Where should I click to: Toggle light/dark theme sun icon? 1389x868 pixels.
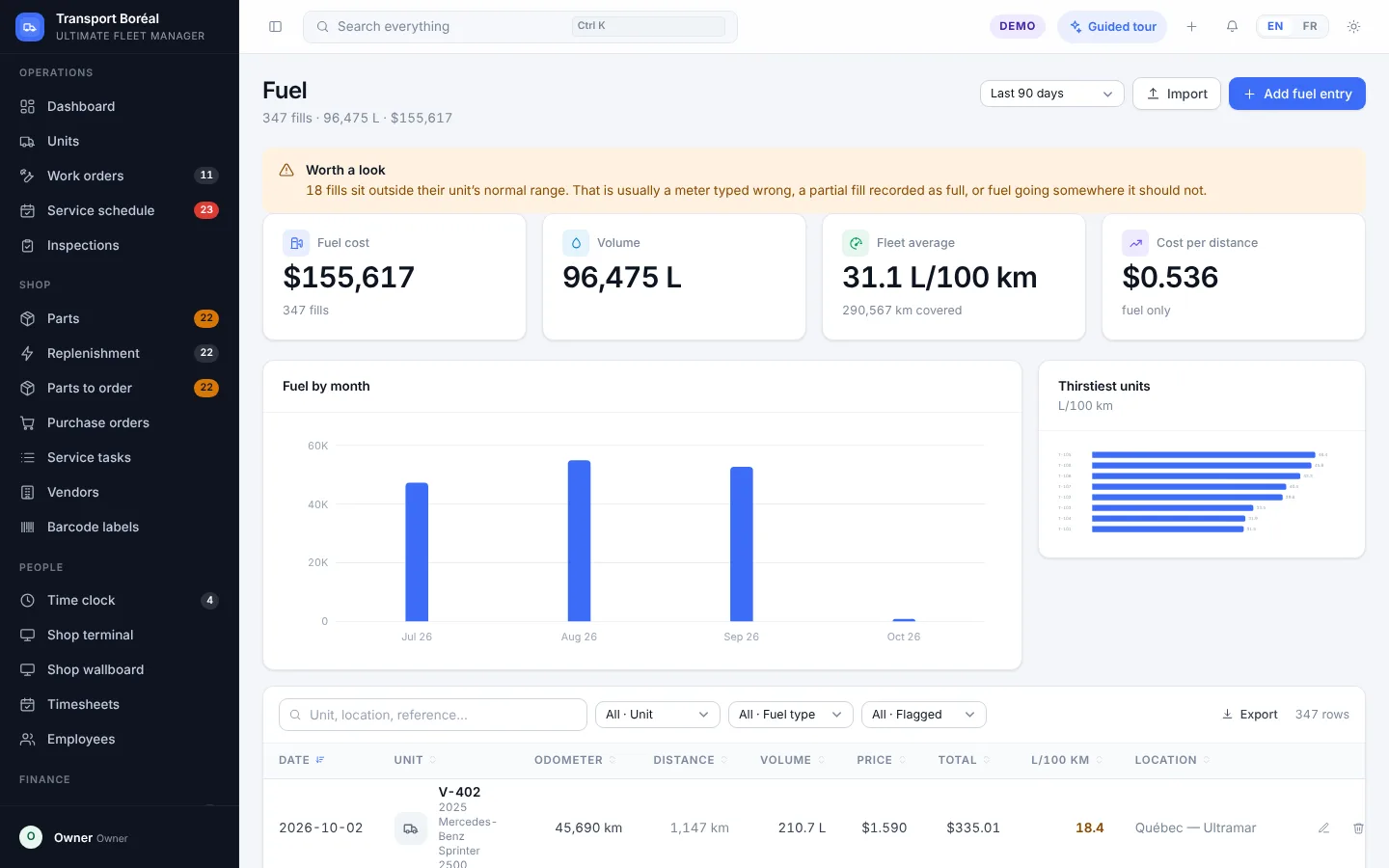click(1353, 27)
